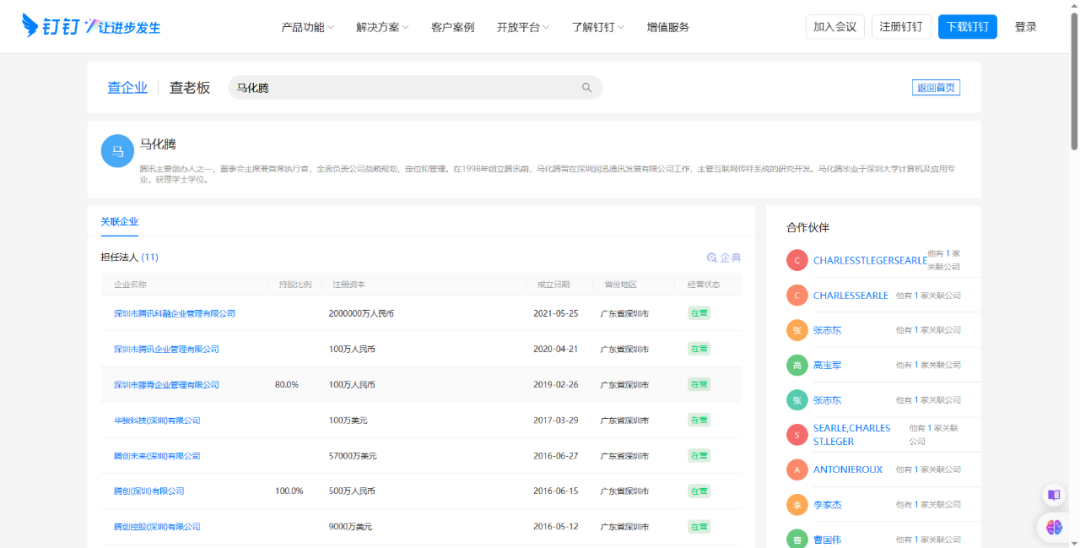Click the green 高 avatar for 高宝军

797,365
